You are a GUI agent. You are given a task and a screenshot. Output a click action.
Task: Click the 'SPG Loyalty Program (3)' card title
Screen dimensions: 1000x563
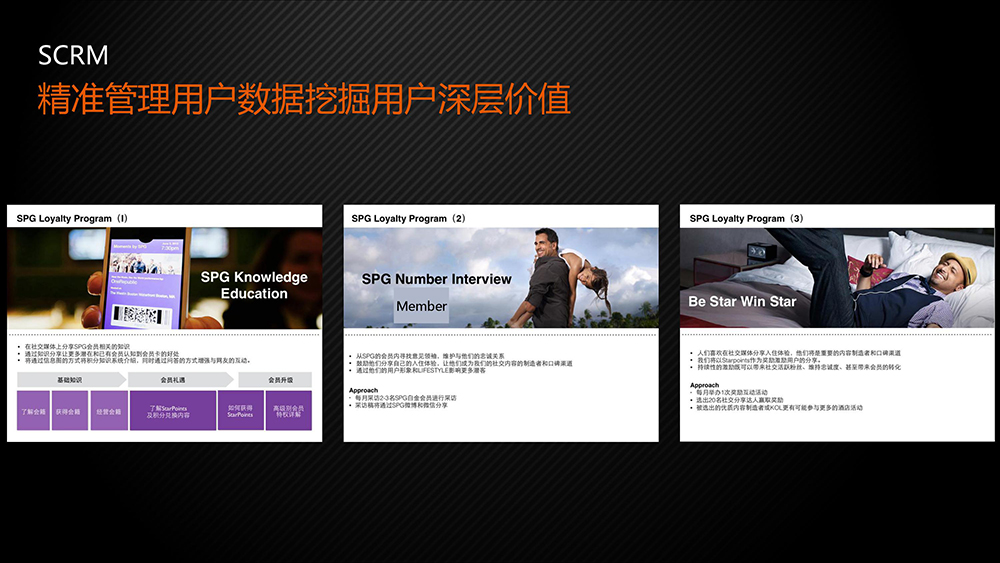746,218
